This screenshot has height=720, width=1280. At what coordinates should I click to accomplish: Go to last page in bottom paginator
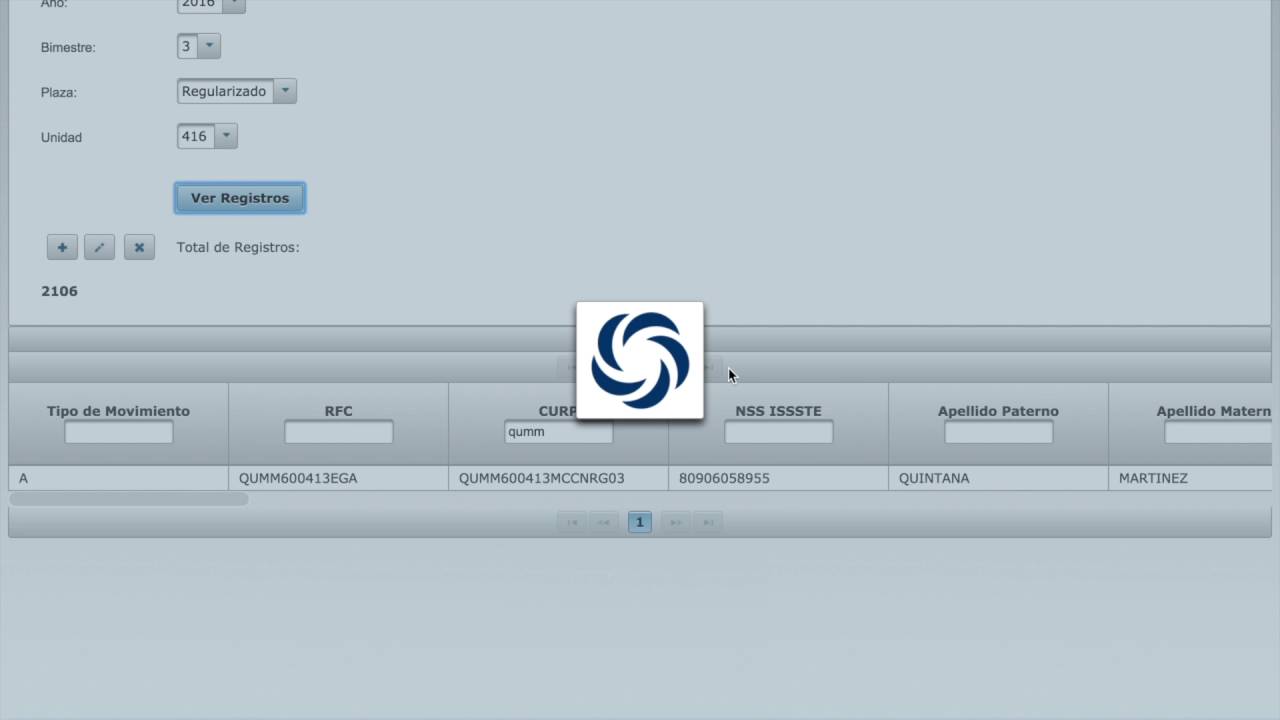pyautogui.click(x=708, y=522)
